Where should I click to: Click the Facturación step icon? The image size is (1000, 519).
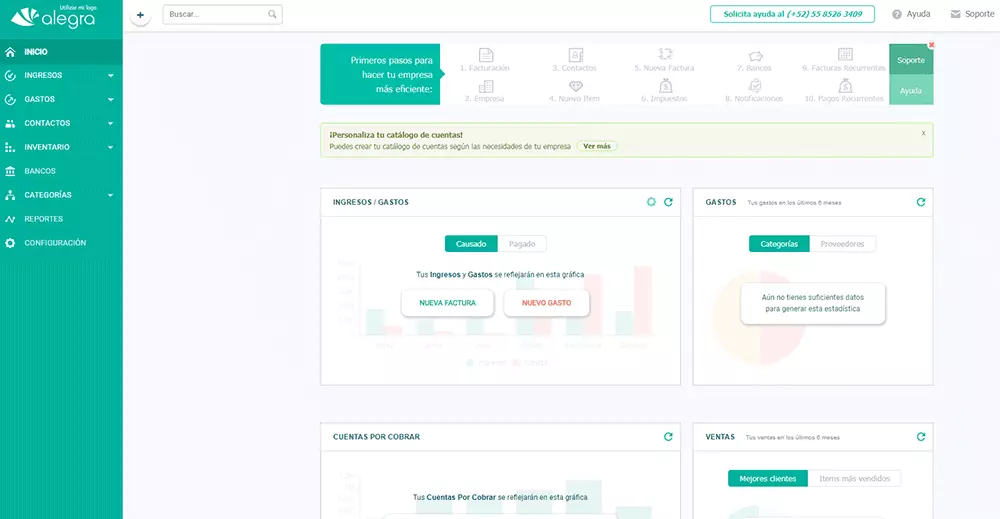point(486,55)
